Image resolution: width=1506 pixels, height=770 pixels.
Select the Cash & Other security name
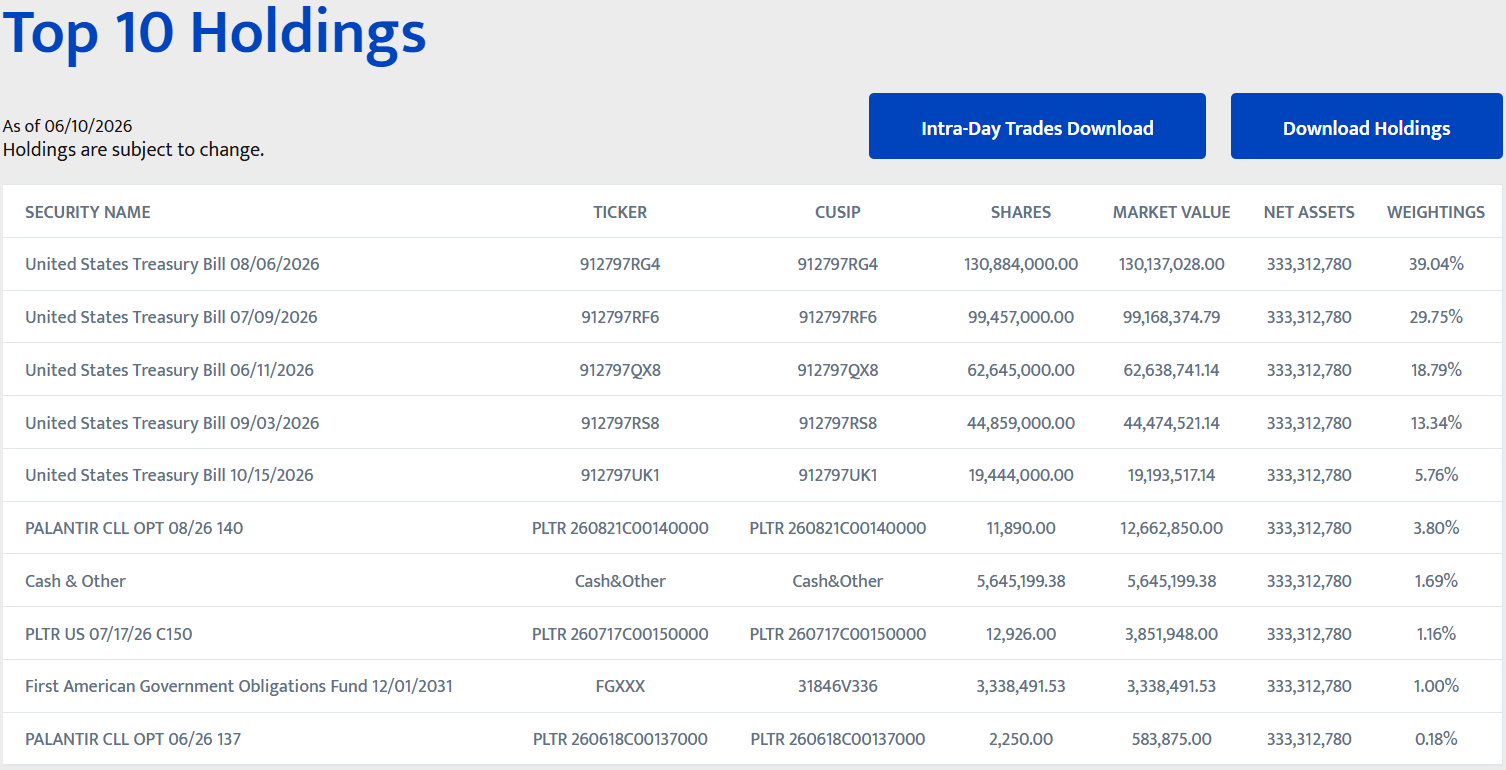point(75,581)
